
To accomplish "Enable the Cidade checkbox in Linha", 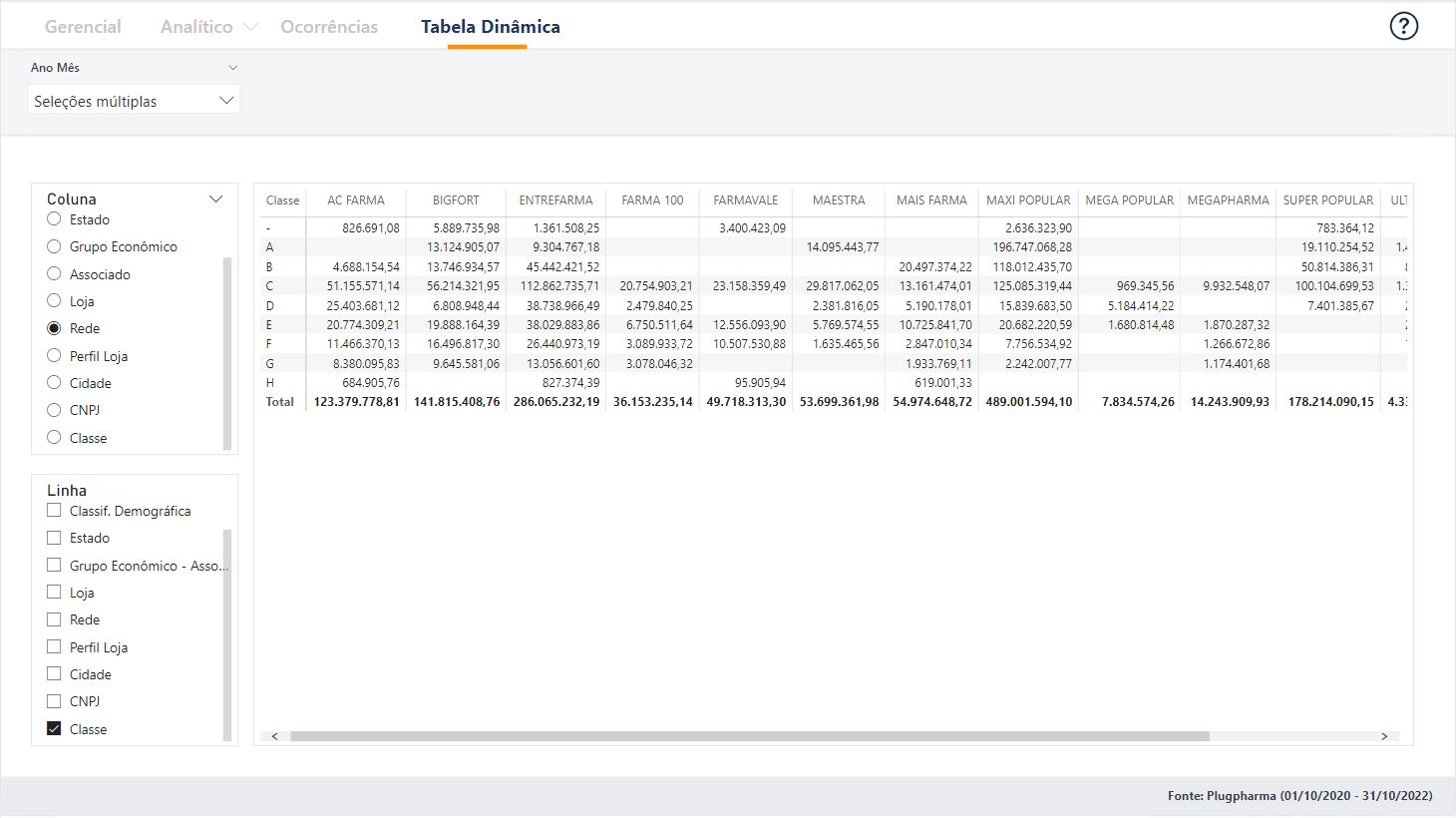I will [55, 674].
